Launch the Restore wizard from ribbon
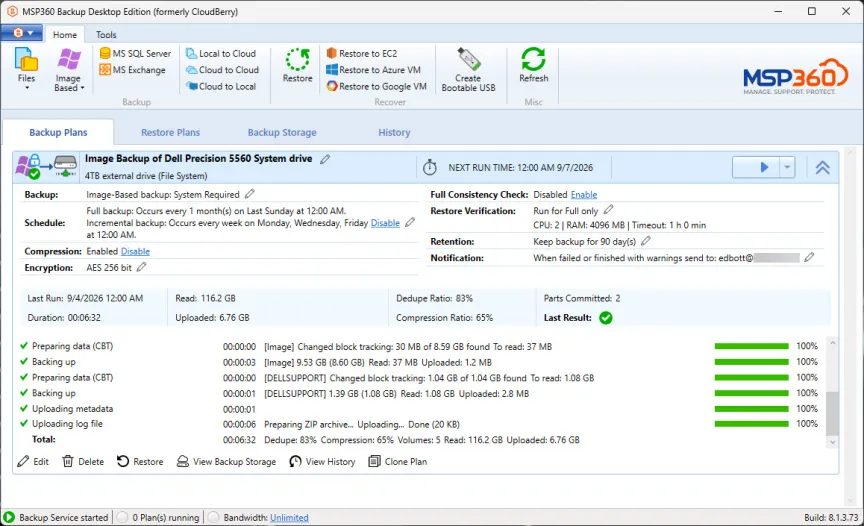 click(x=298, y=66)
